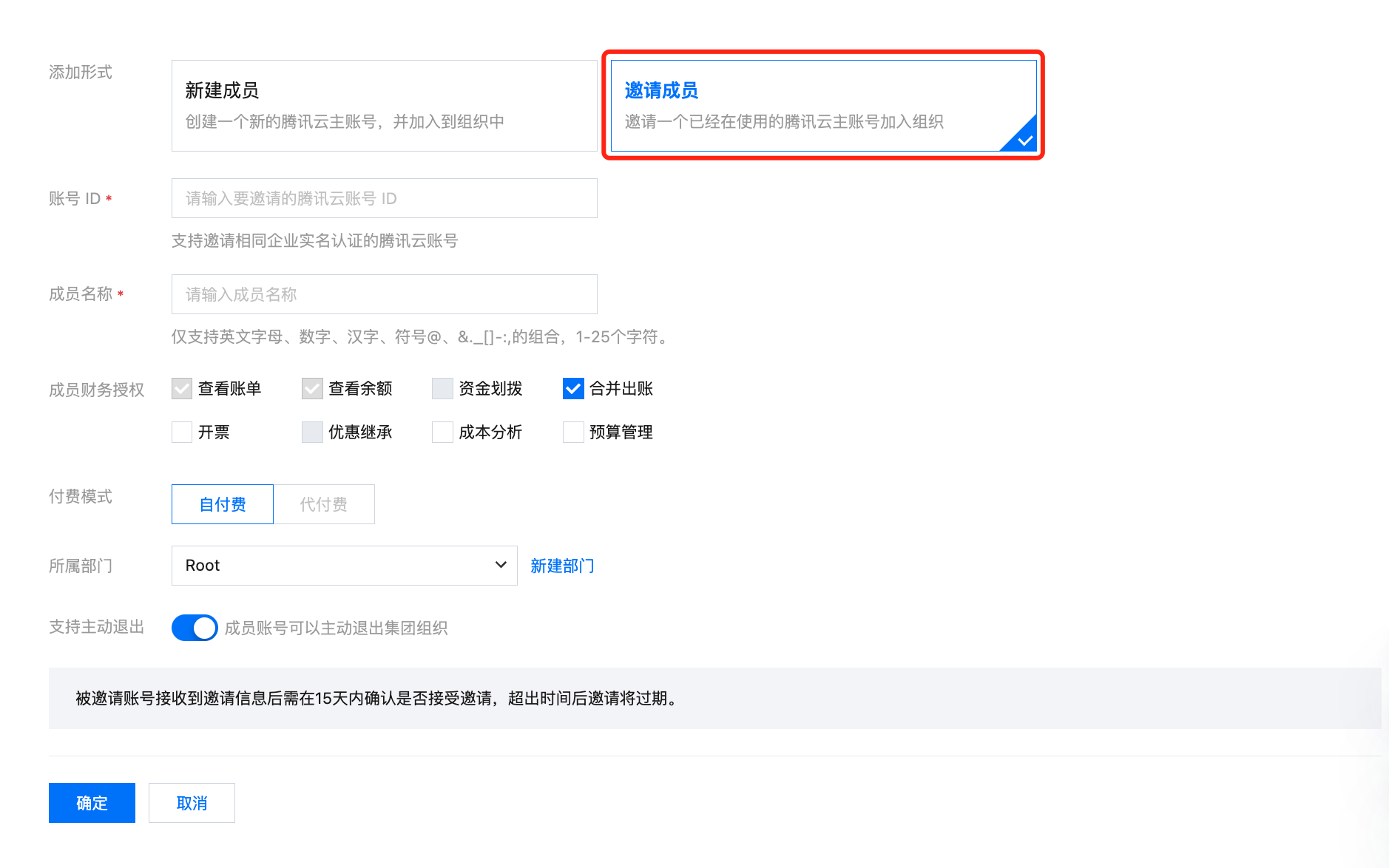
Task: Select the 邀请成员 option card
Action: pos(823,106)
